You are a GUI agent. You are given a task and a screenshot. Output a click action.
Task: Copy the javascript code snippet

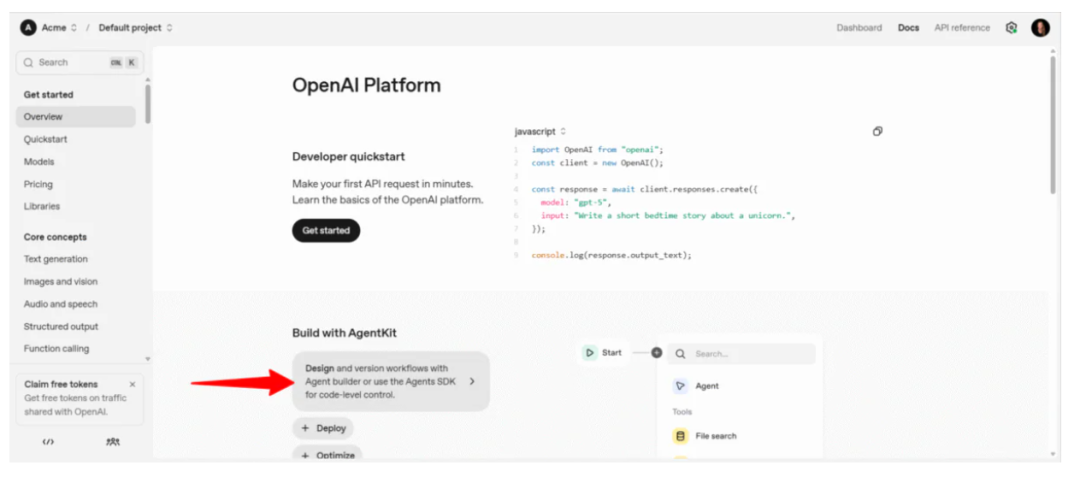coord(878,131)
